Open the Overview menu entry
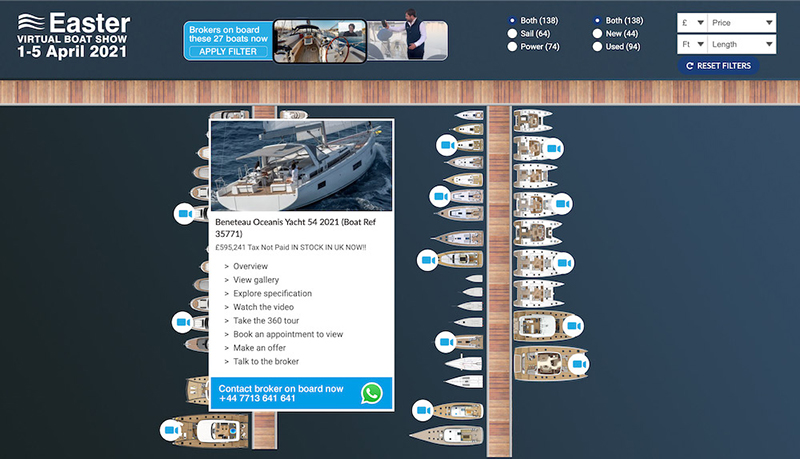Image resolution: width=800 pixels, height=459 pixels. coord(250,266)
